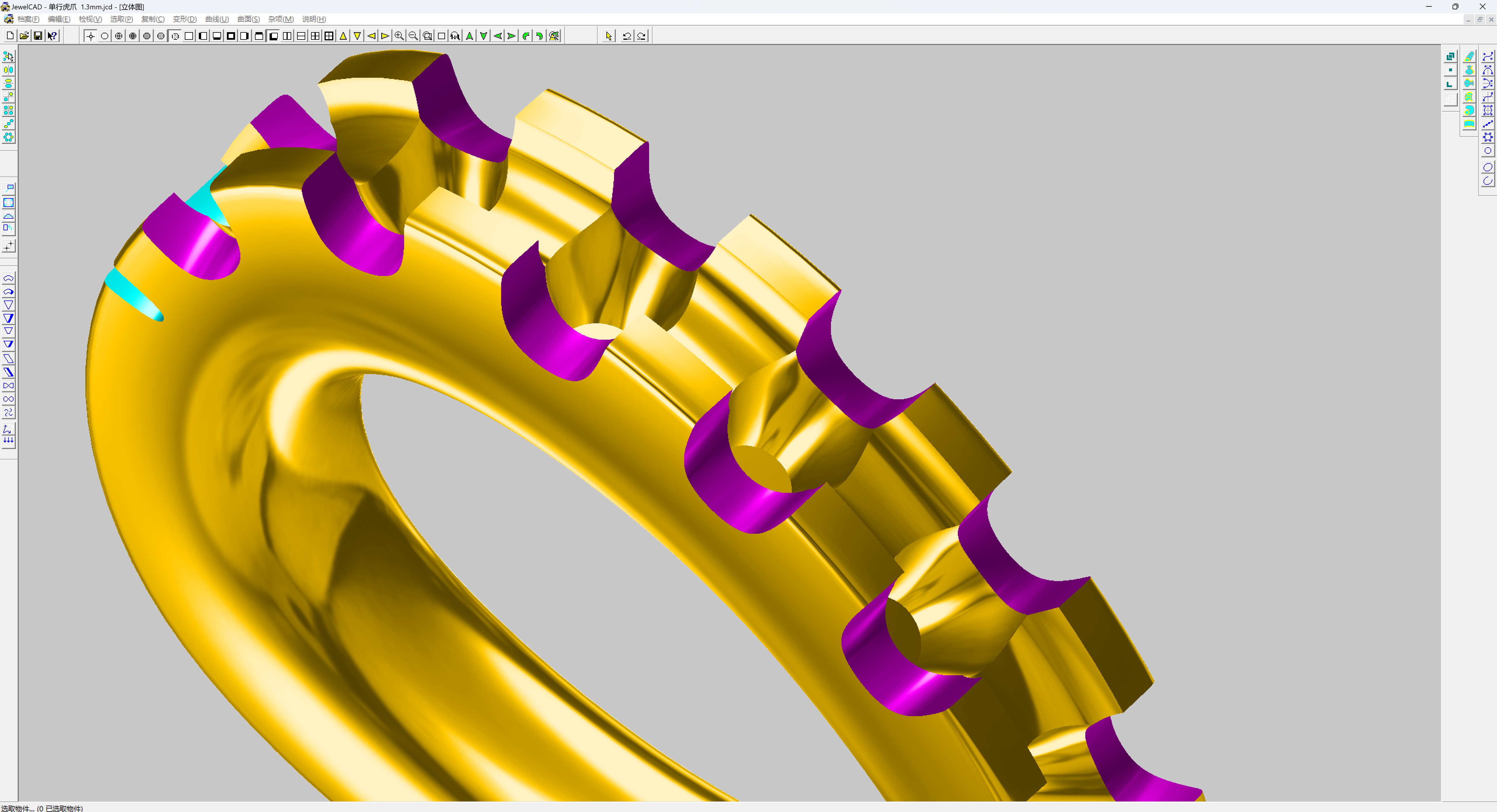Click the green down triangle rotate icon
This screenshot has height=812, width=1497.
(484, 36)
